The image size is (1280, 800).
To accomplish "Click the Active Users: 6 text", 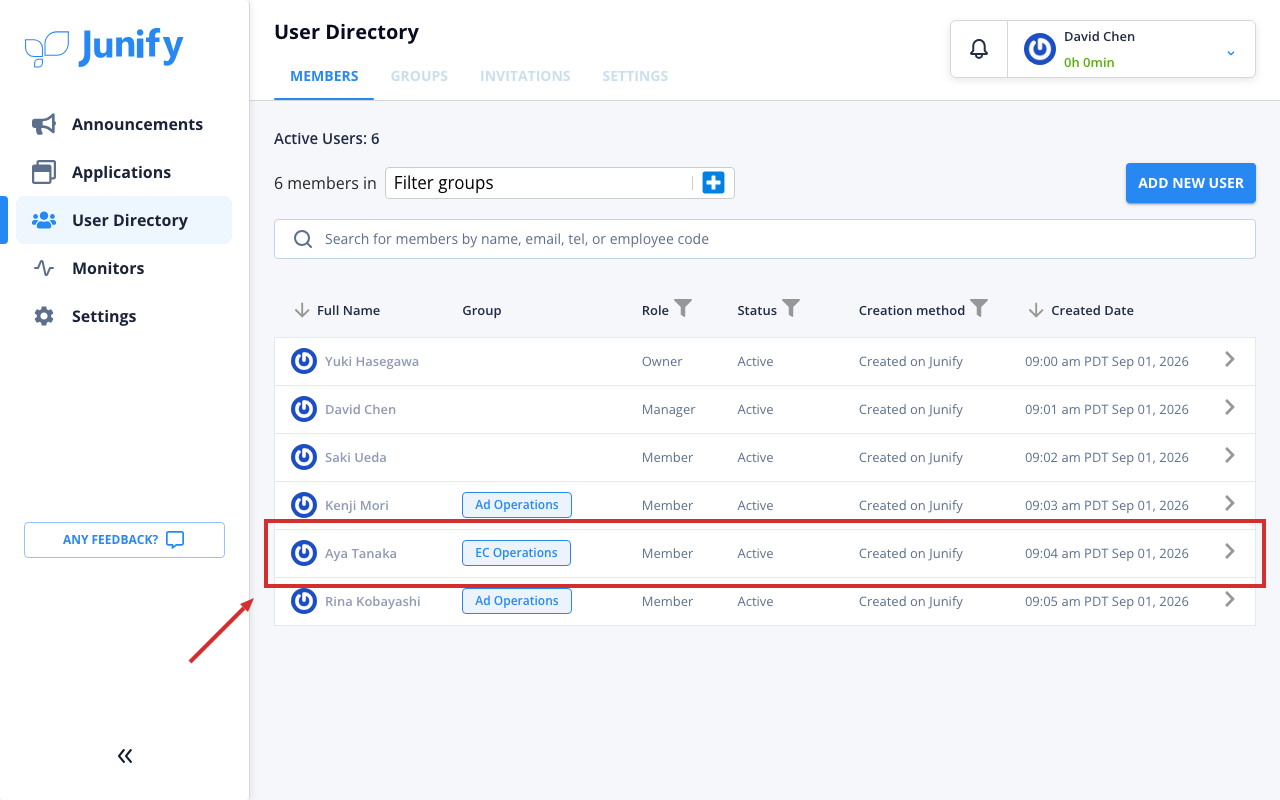I will click(327, 139).
